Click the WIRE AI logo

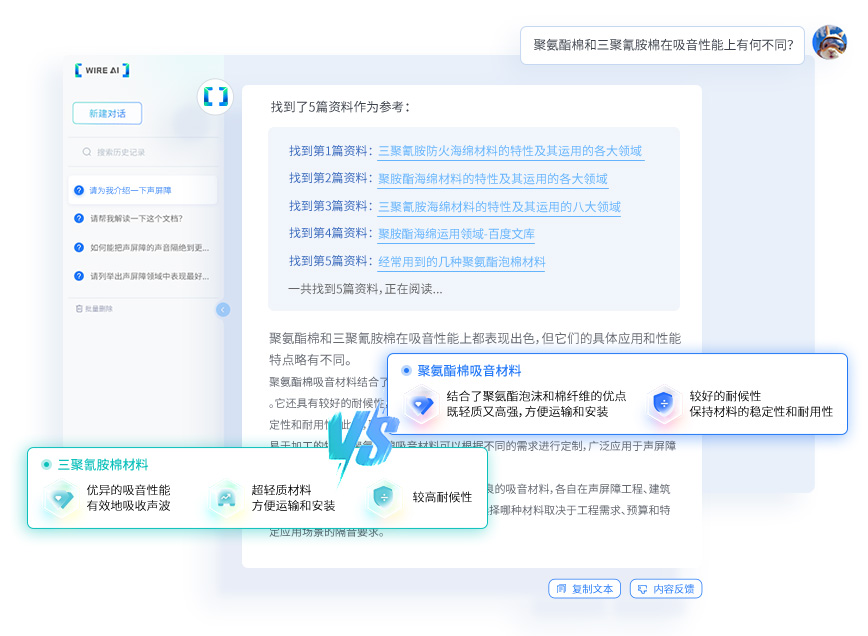click(102, 70)
